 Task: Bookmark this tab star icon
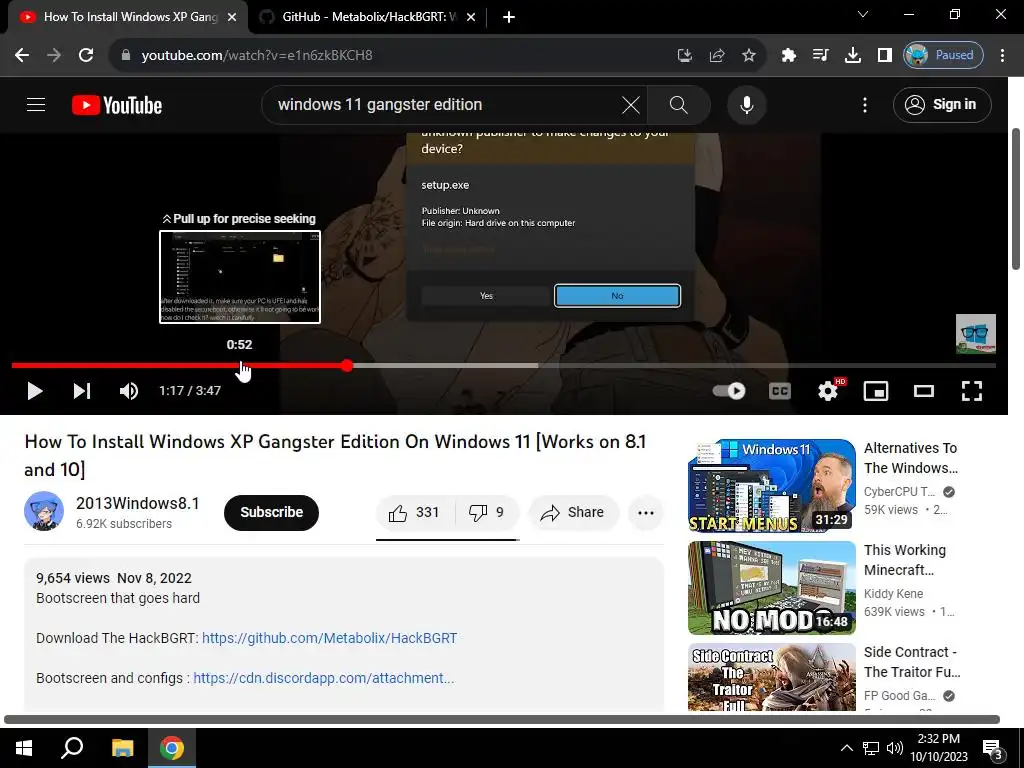pos(748,55)
